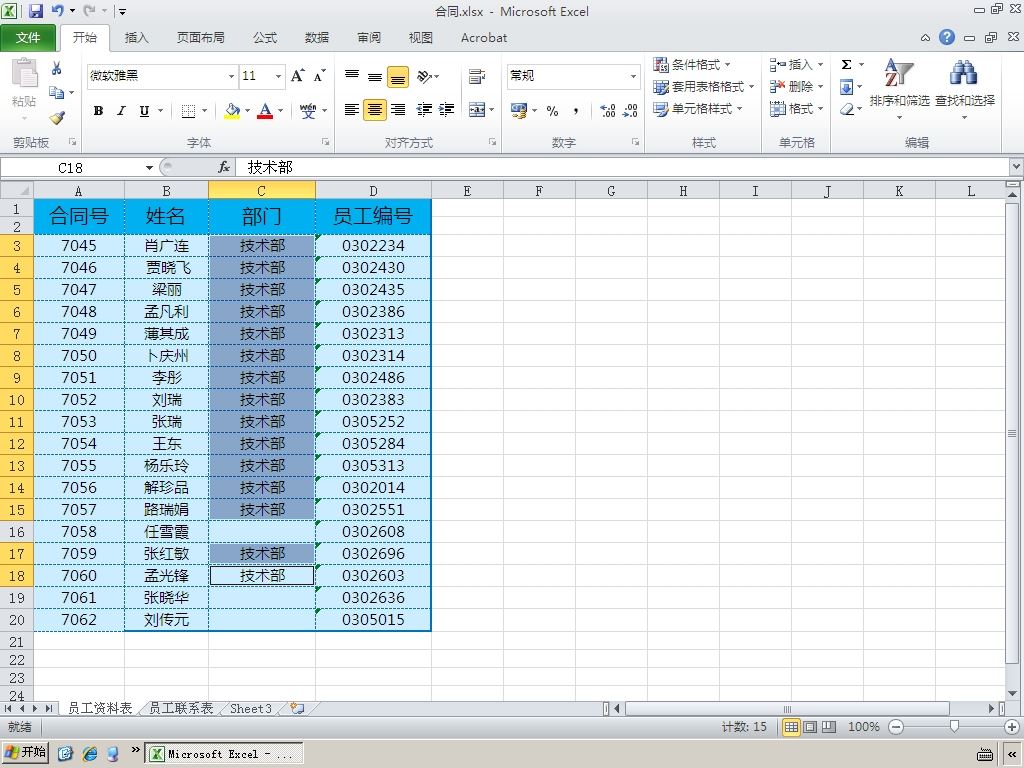This screenshot has height=768, width=1024.
Task: Switch to the Sheet3 tab
Action: pyautogui.click(x=251, y=709)
